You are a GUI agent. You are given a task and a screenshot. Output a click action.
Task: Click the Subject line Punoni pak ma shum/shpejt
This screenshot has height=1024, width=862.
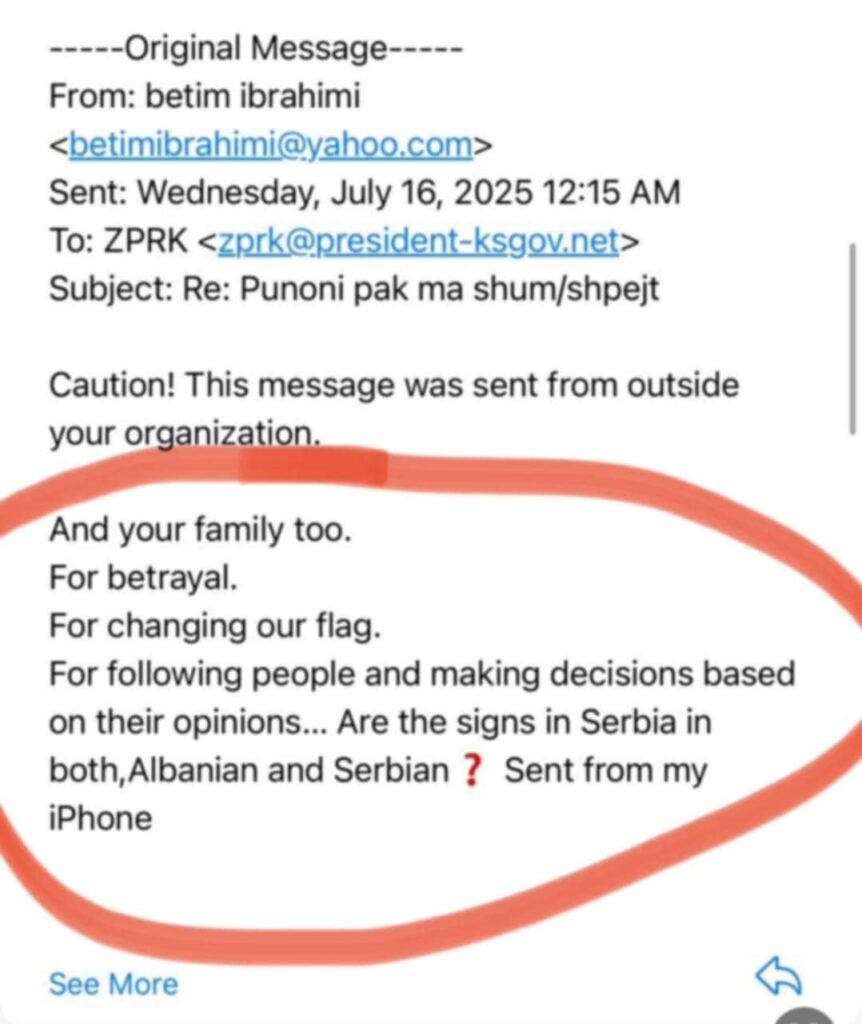click(354, 289)
